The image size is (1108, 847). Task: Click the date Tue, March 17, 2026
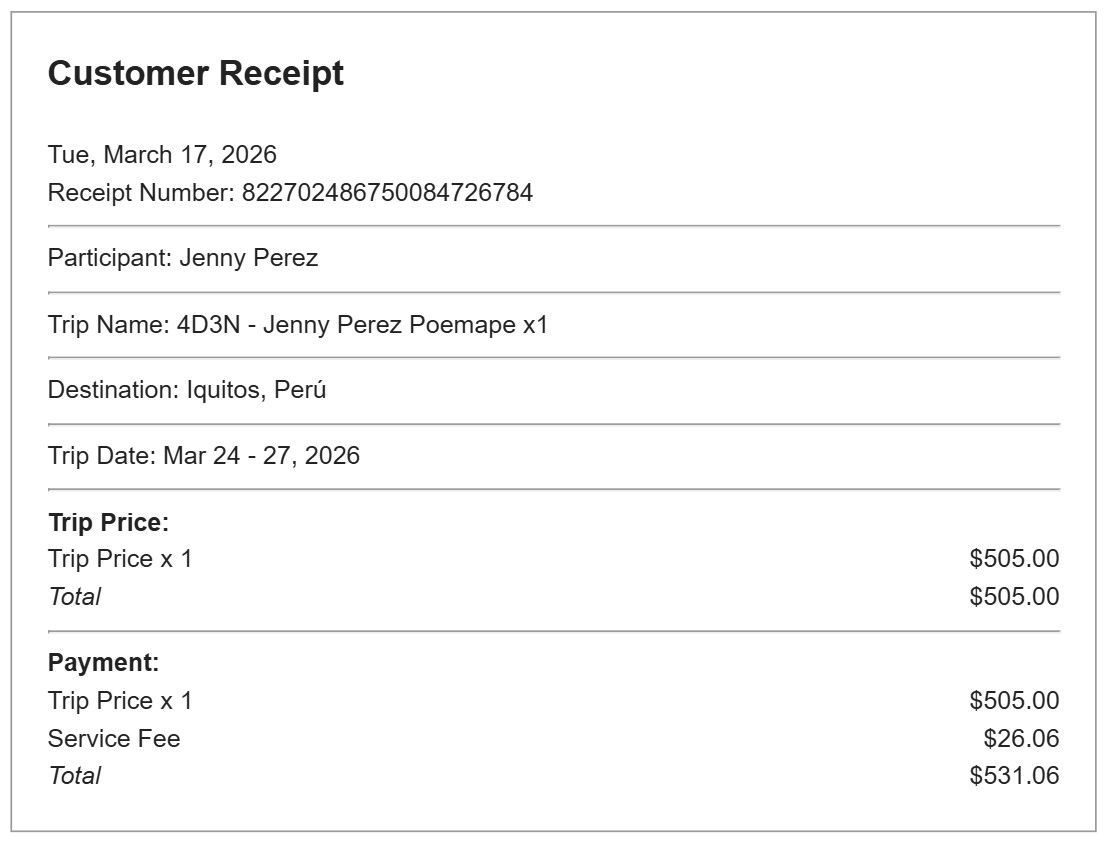pyautogui.click(x=162, y=155)
